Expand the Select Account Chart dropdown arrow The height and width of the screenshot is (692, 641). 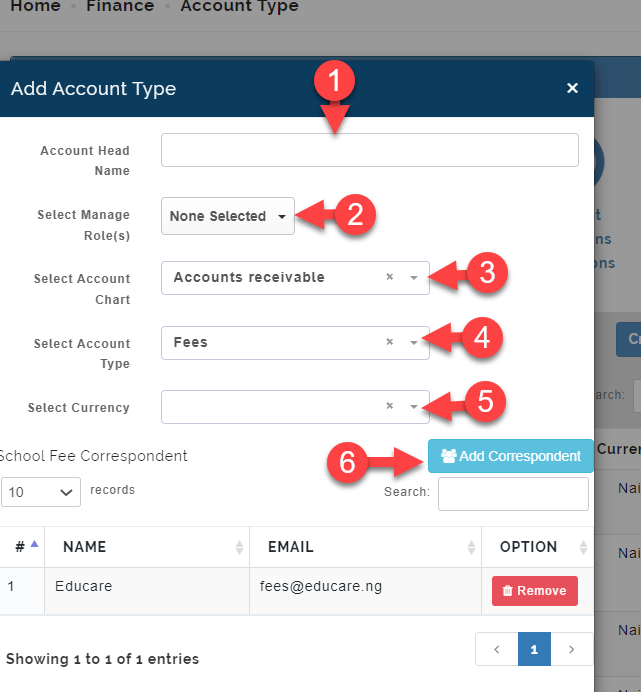pyautogui.click(x=414, y=278)
